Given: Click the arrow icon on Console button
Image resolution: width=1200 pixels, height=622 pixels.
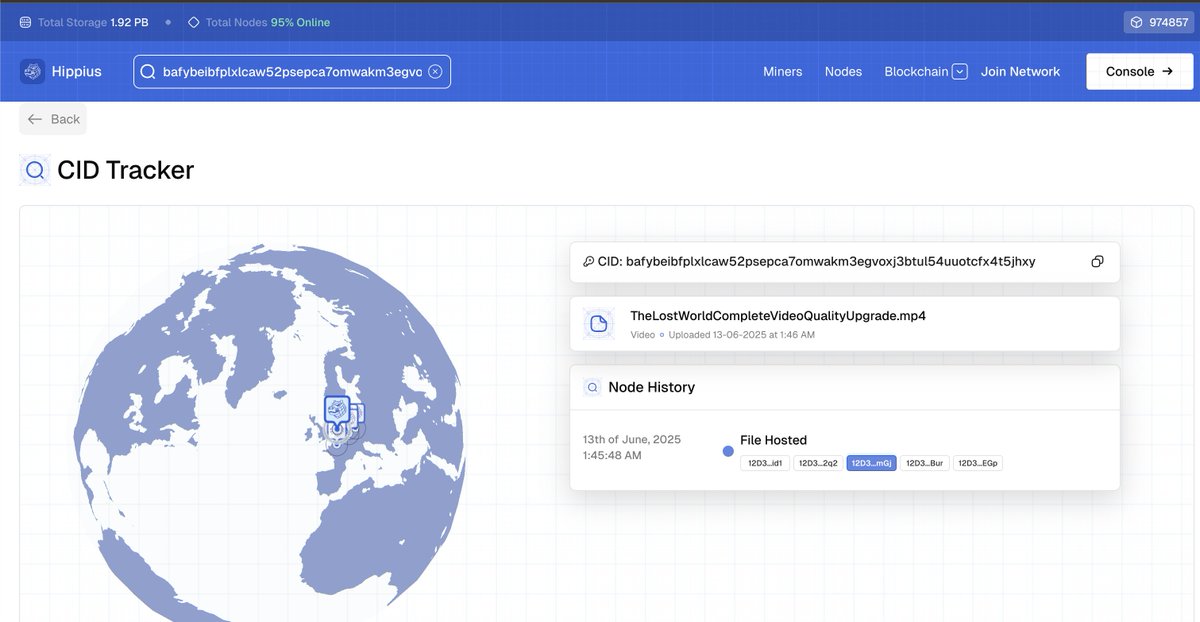Looking at the screenshot, I should [1167, 72].
